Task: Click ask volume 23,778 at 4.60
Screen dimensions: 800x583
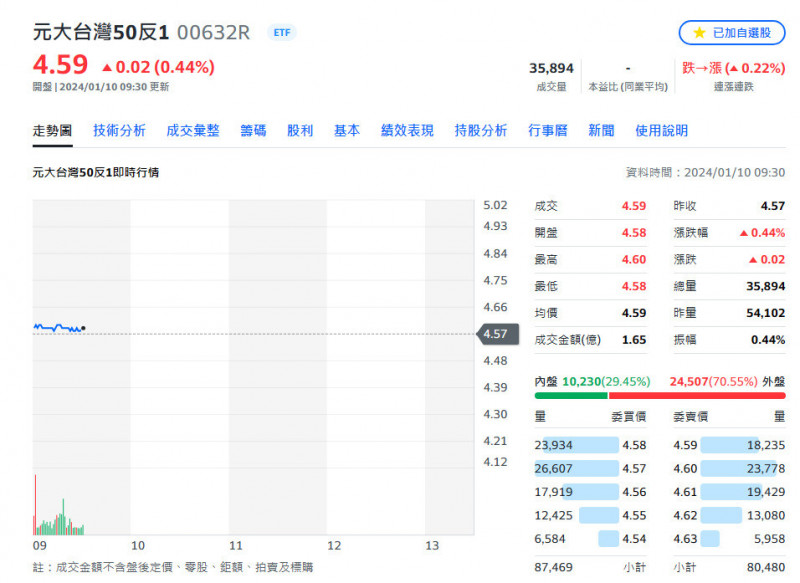Action: [766, 469]
